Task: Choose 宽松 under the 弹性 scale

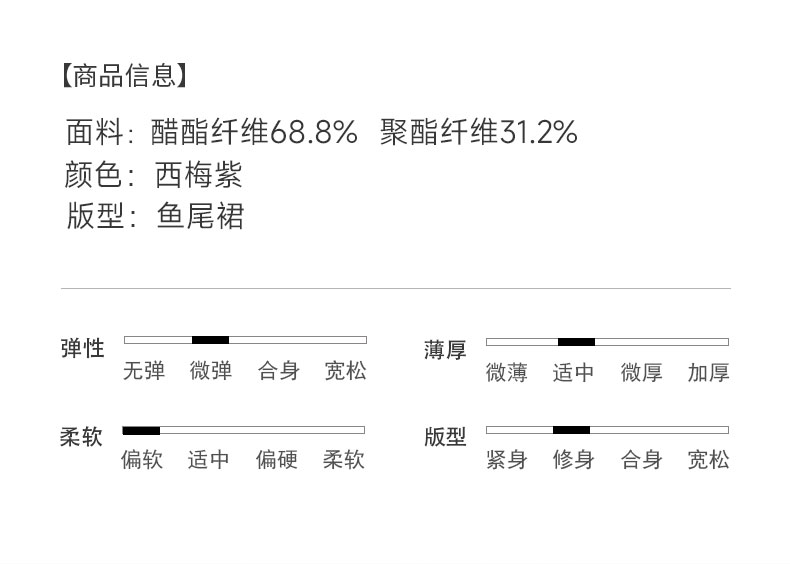Action: (x=345, y=371)
